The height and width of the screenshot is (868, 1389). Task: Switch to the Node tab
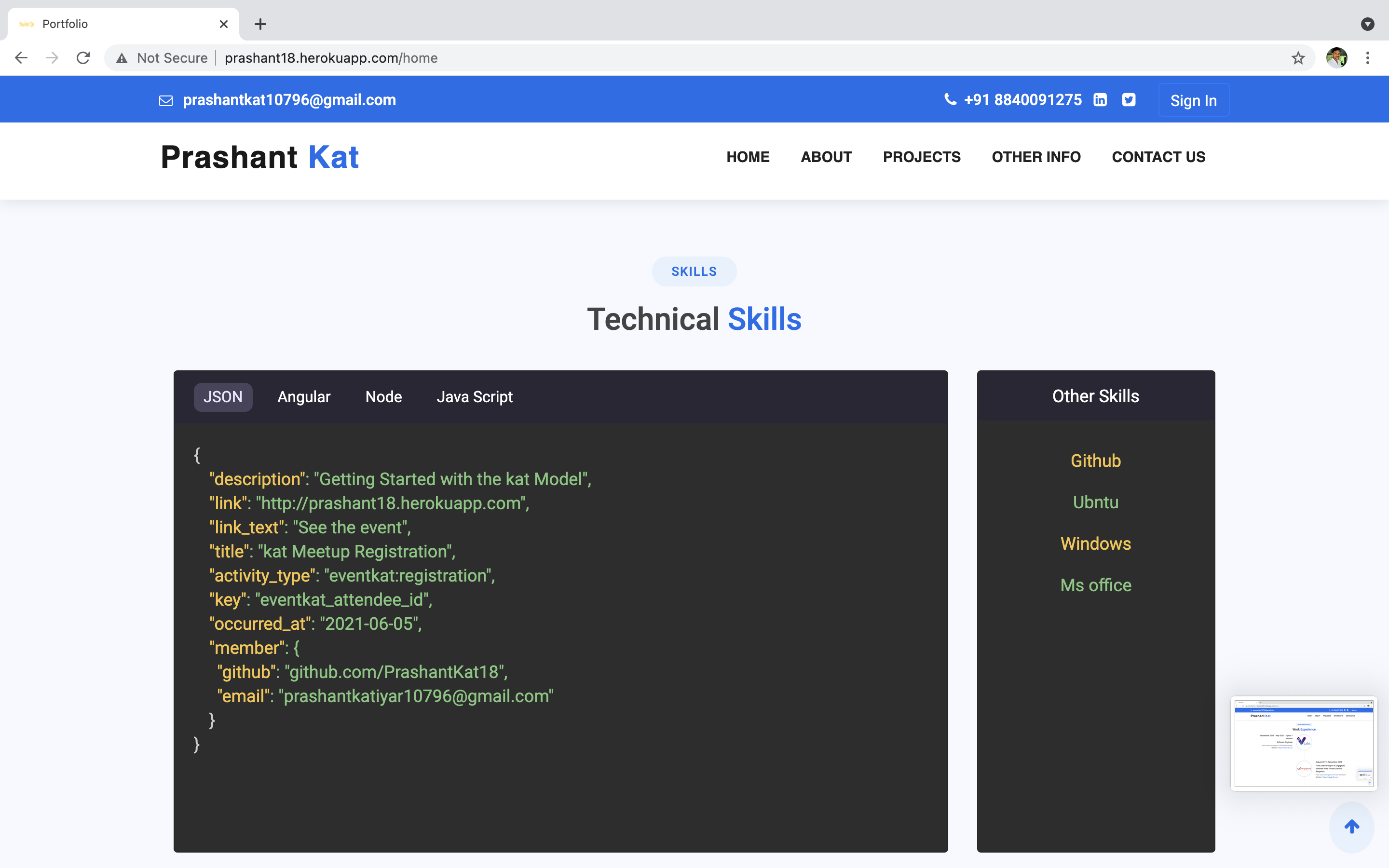[383, 397]
